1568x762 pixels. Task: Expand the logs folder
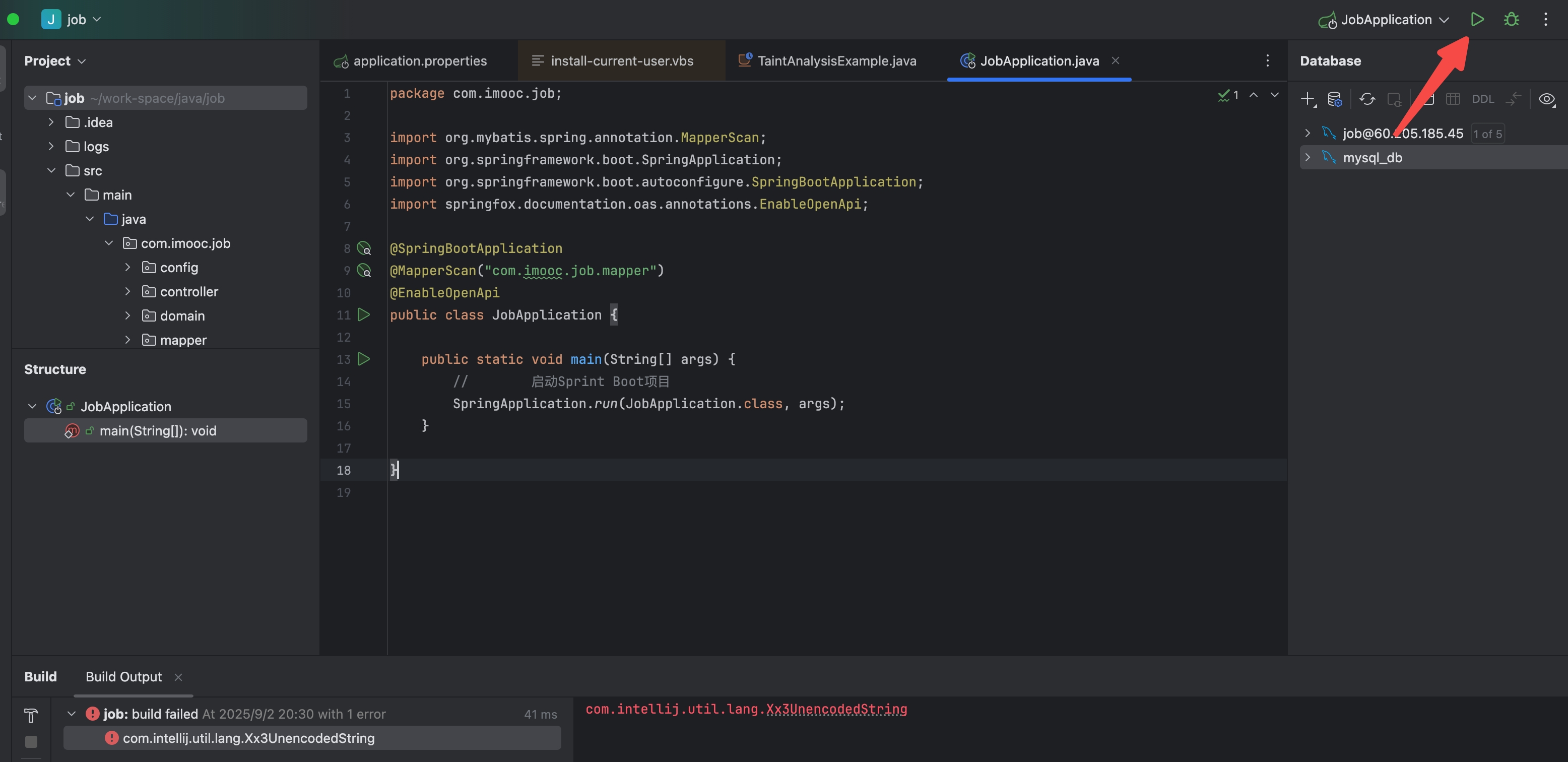[x=52, y=147]
